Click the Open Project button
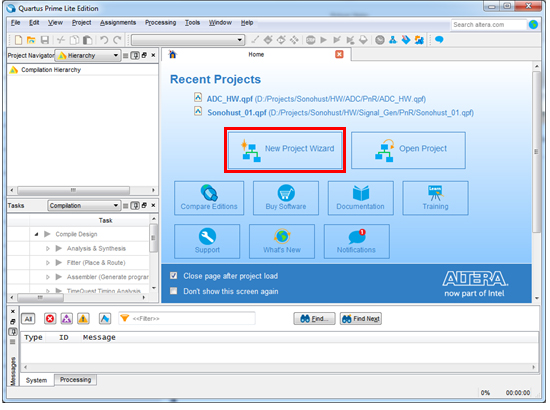The height and width of the screenshot is (410, 550). pos(408,150)
